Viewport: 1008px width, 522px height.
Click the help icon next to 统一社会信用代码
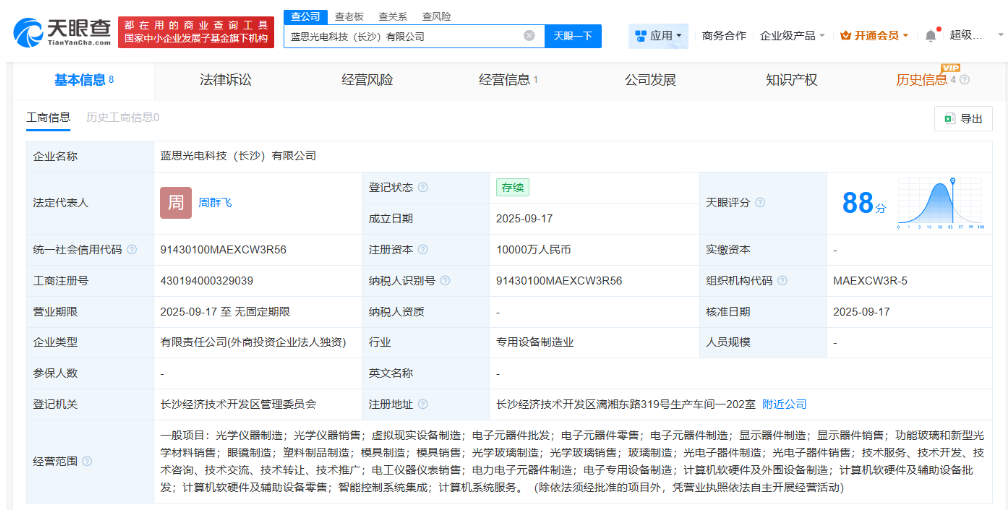132,250
